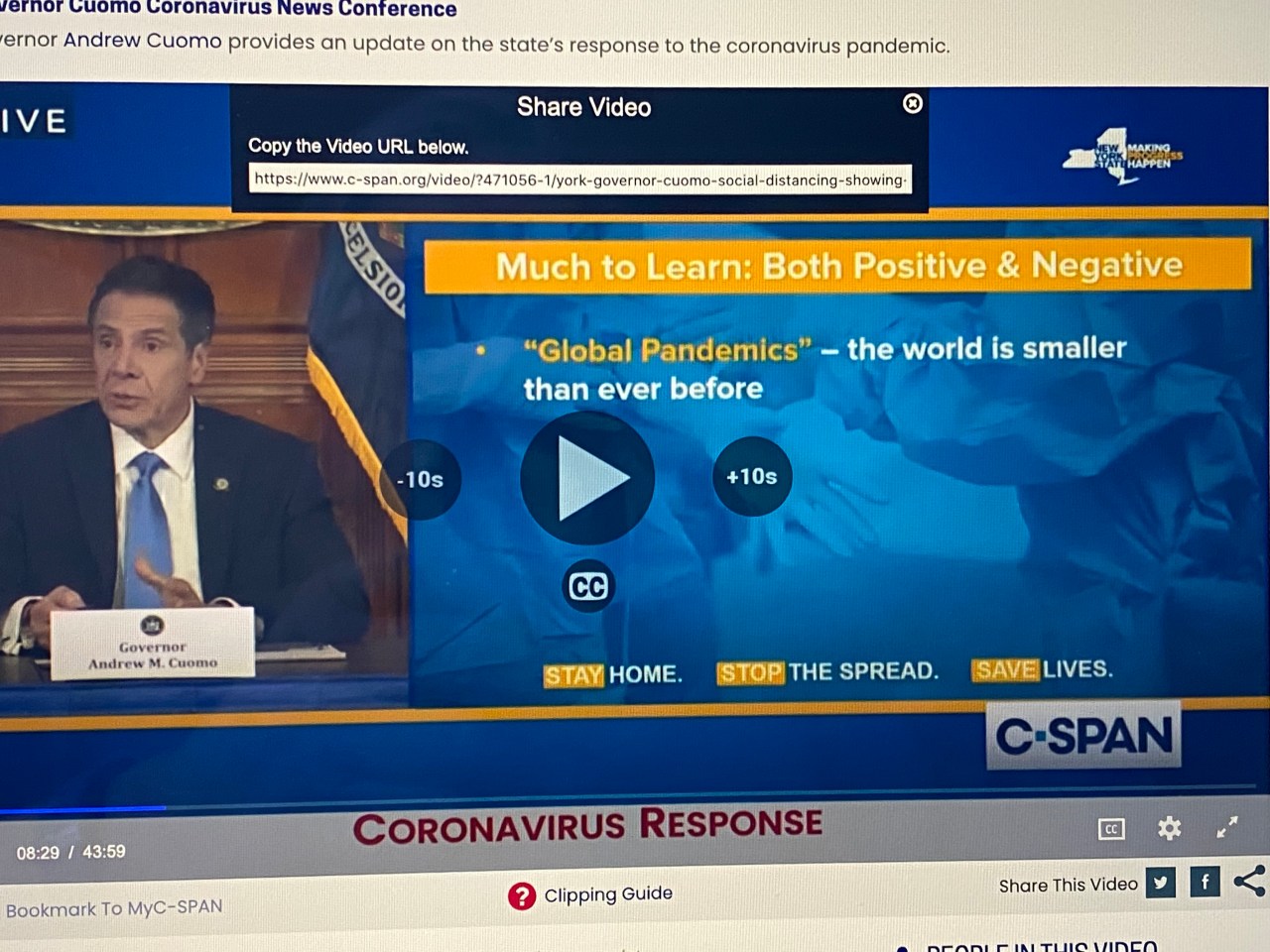
Task: Open the Clipping Guide link
Action: (607, 894)
